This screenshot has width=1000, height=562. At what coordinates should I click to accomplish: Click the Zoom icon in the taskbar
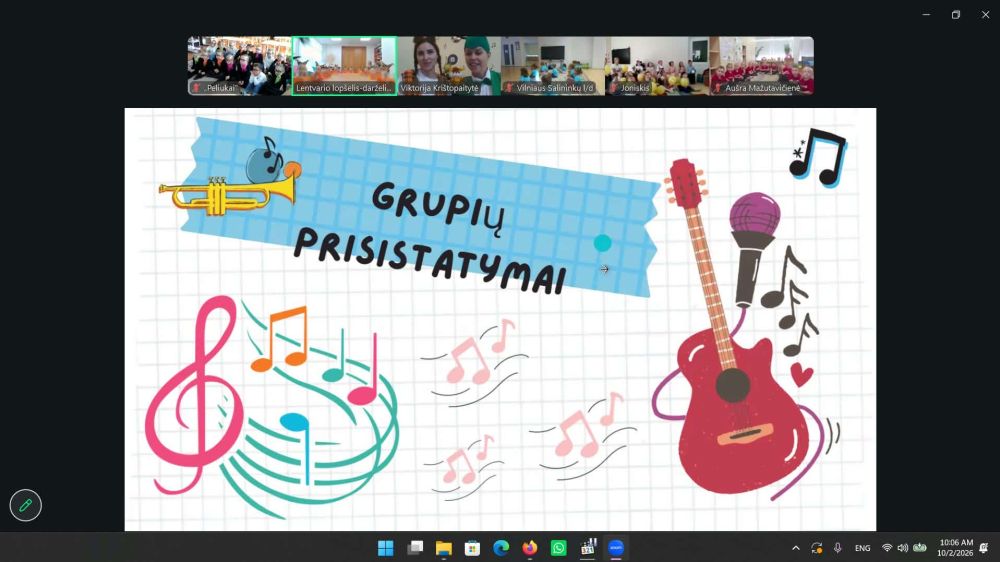[616, 548]
